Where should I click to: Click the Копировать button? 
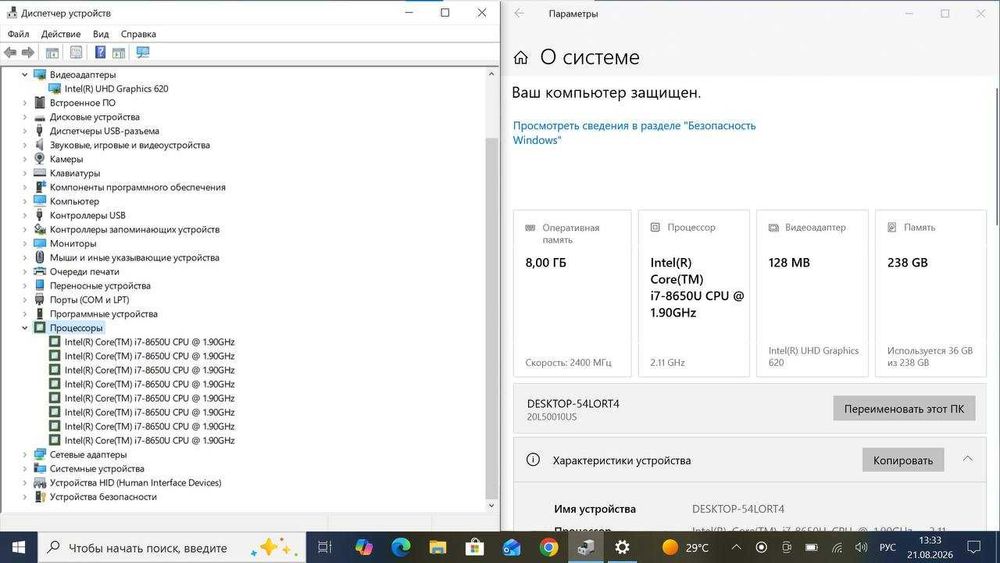click(x=902, y=460)
